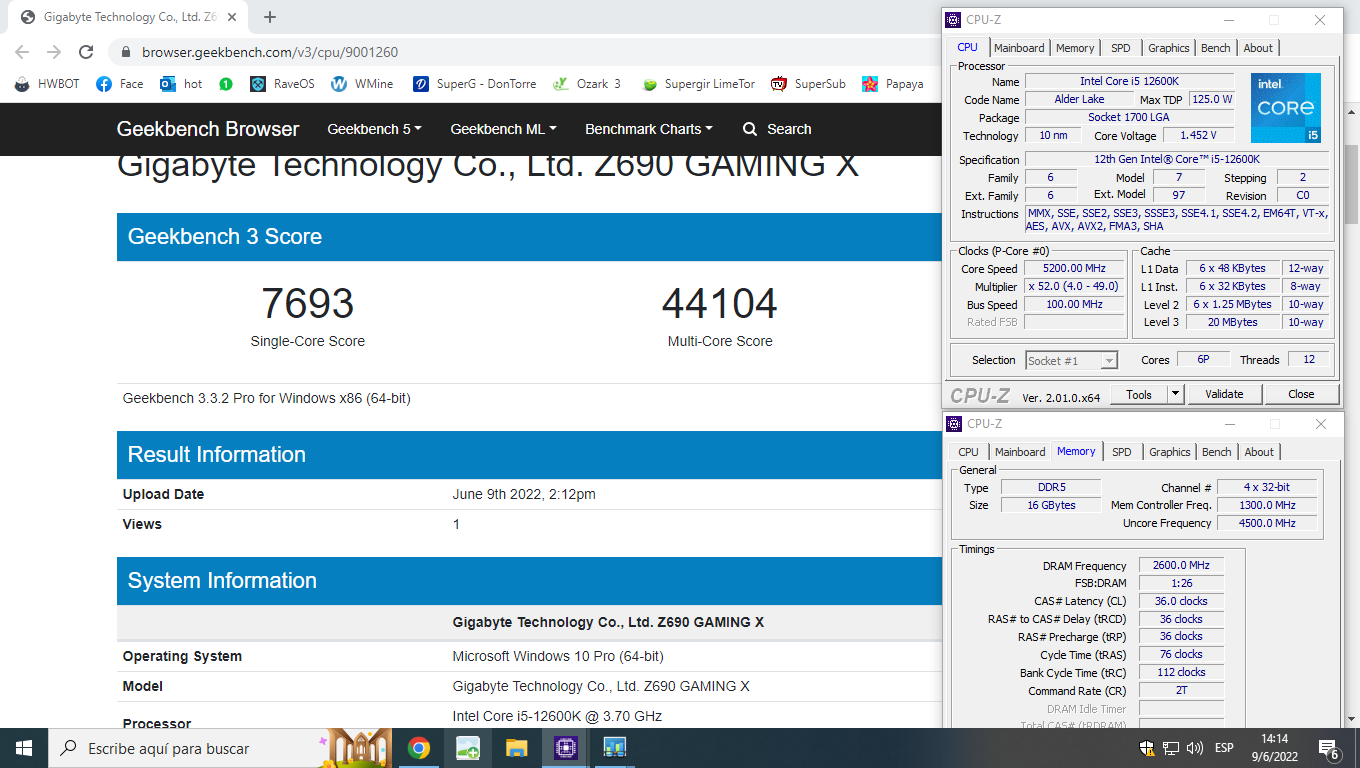
Task: Switch to Memory tab in top CPU-Z
Action: [1075, 48]
